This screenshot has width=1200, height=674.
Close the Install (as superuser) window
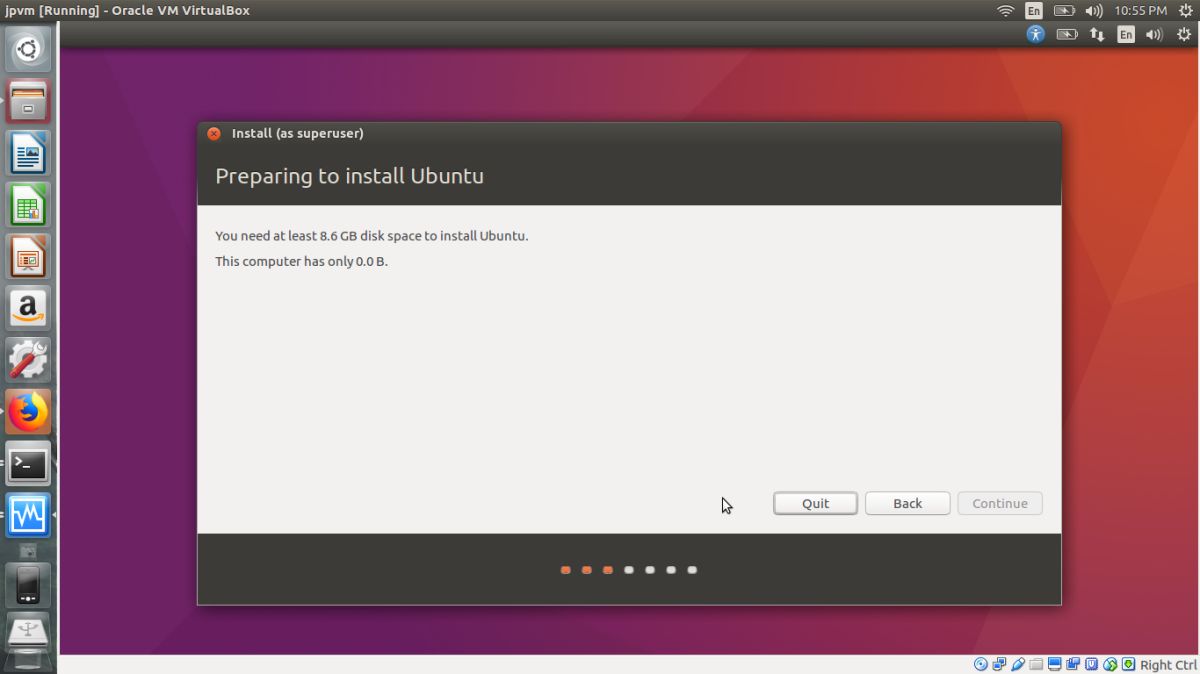pos(214,133)
